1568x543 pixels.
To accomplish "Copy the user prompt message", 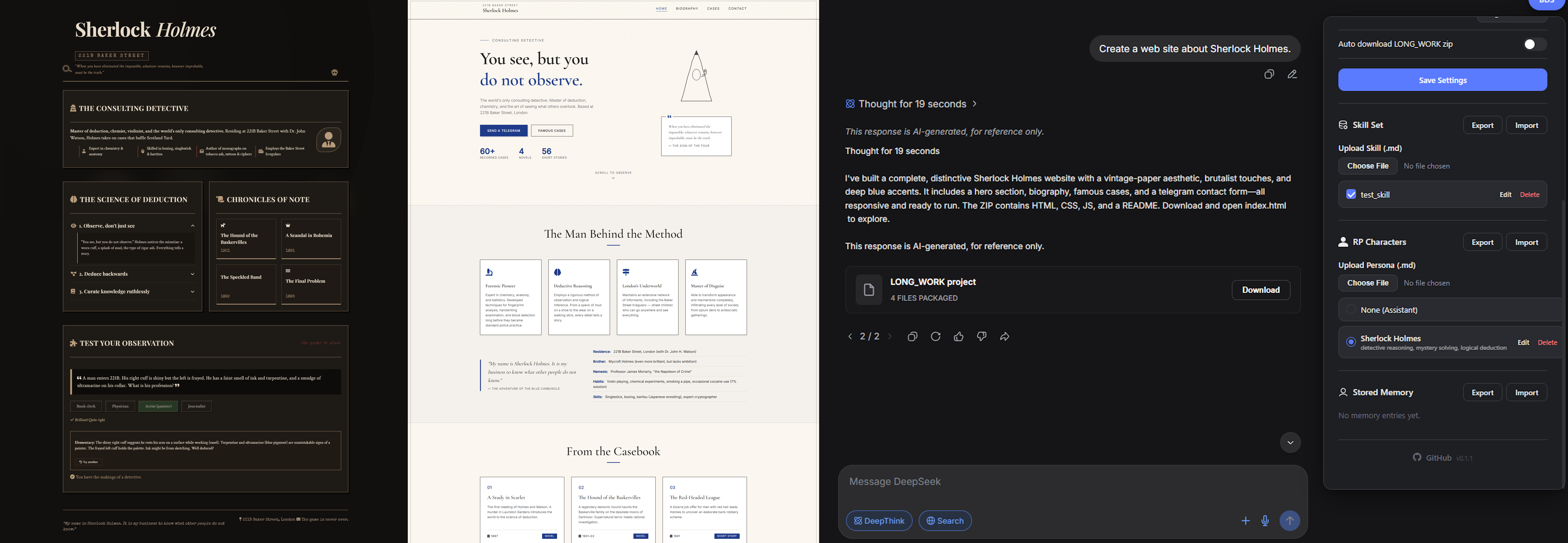I will (x=1269, y=74).
